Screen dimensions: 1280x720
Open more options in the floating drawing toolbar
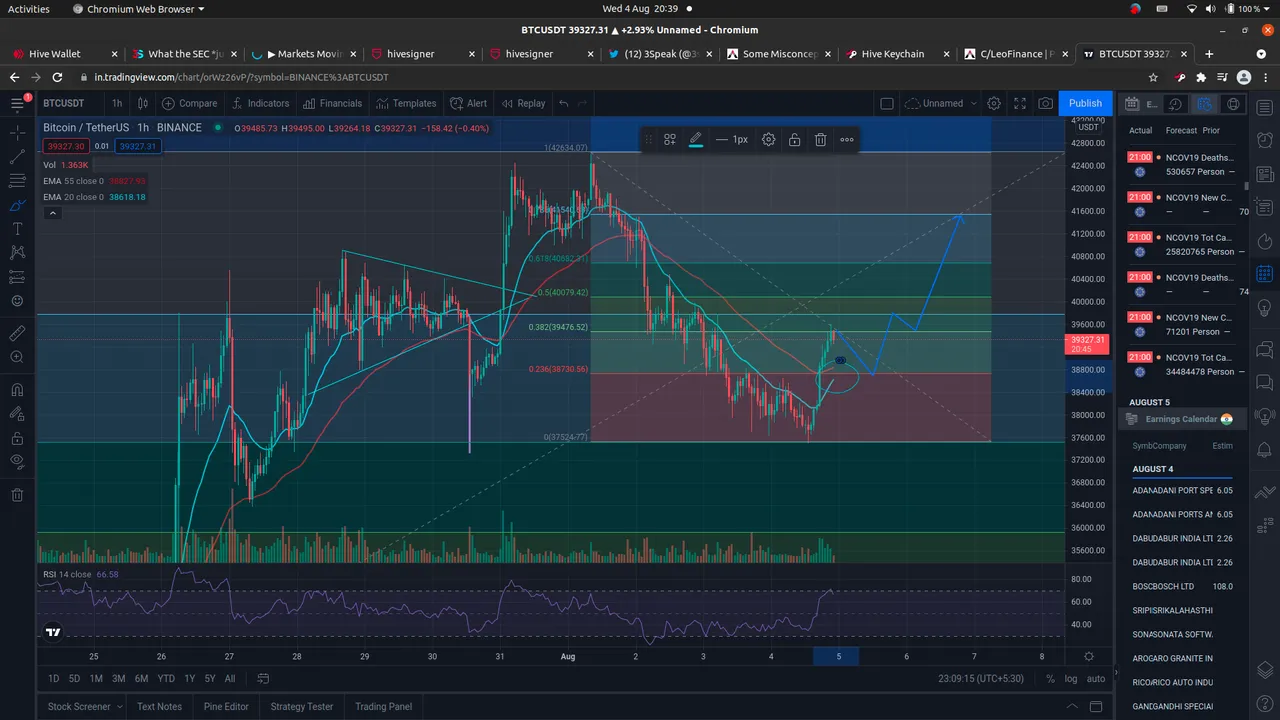click(x=847, y=140)
